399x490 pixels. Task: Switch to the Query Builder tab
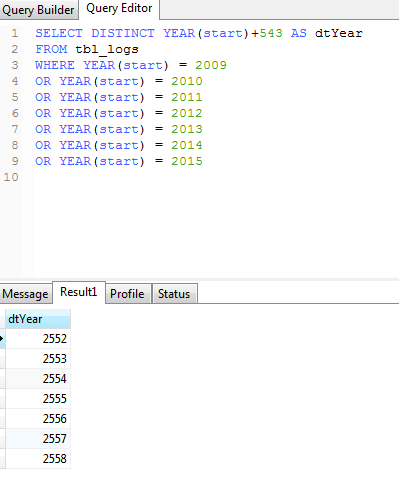39,10
